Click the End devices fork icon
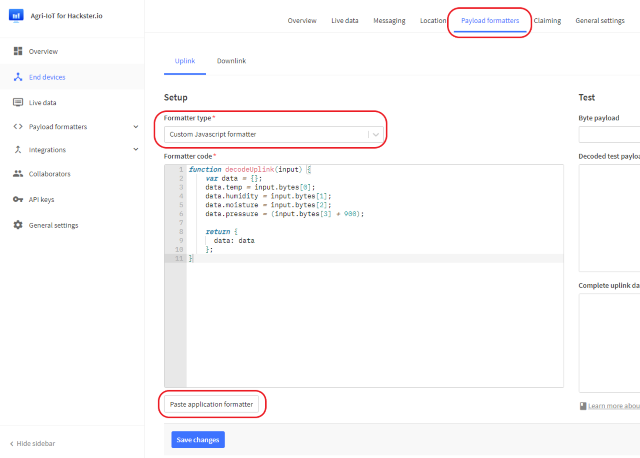Image resolution: width=640 pixels, height=458 pixels. 18,77
